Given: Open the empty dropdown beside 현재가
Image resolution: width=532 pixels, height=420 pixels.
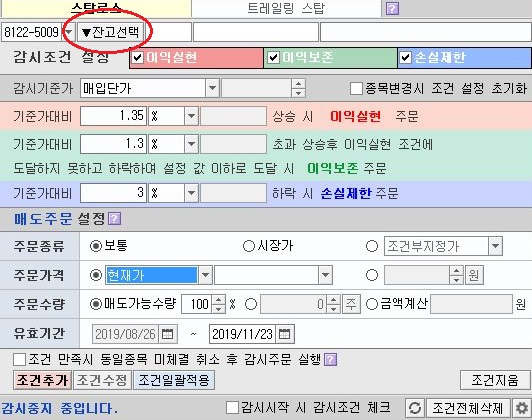Looking at the screenshot, I should [325, 275].
